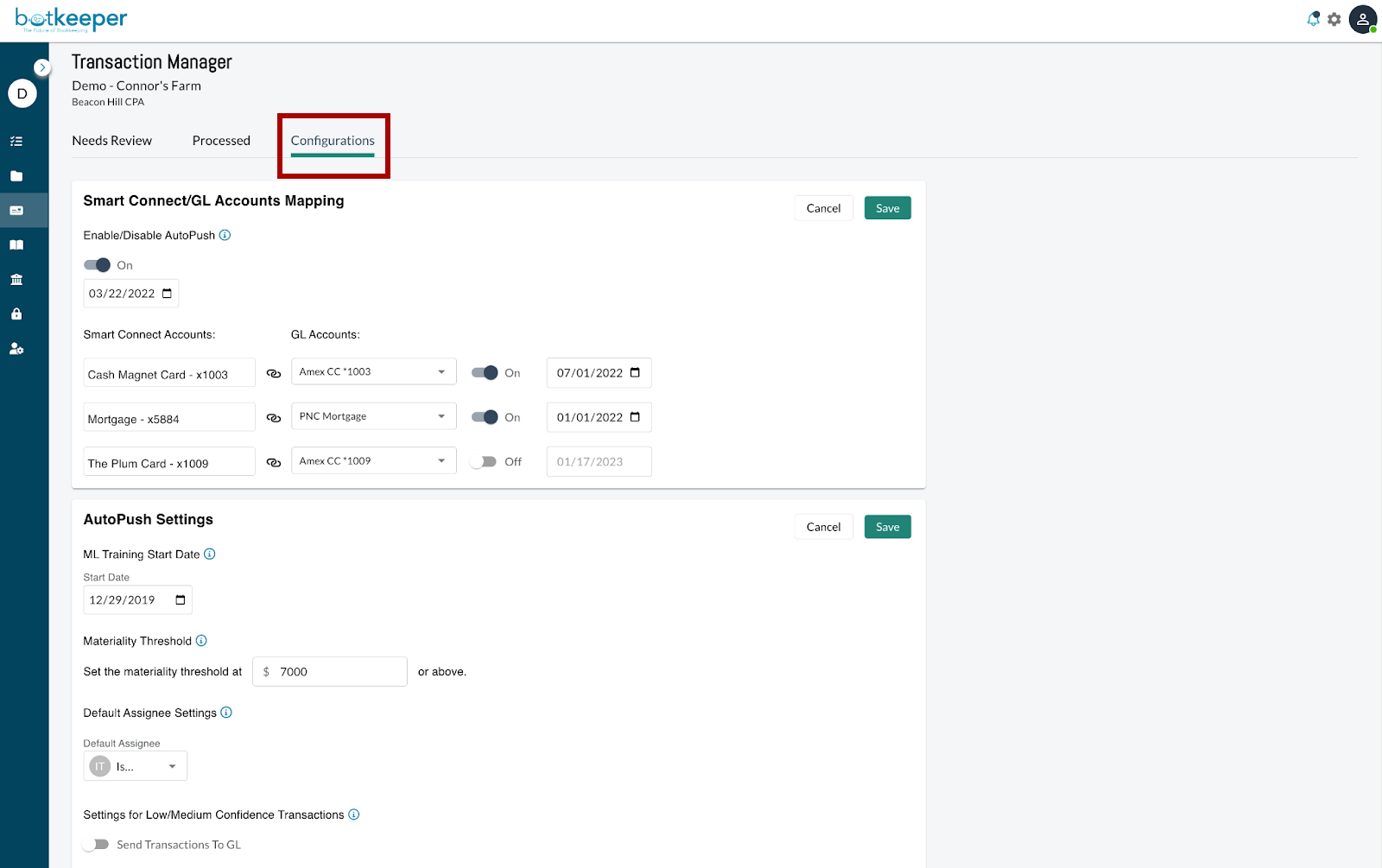1382x868 pixels.
Task: Click the materiality threshold amount field
Action: (337, 671)
